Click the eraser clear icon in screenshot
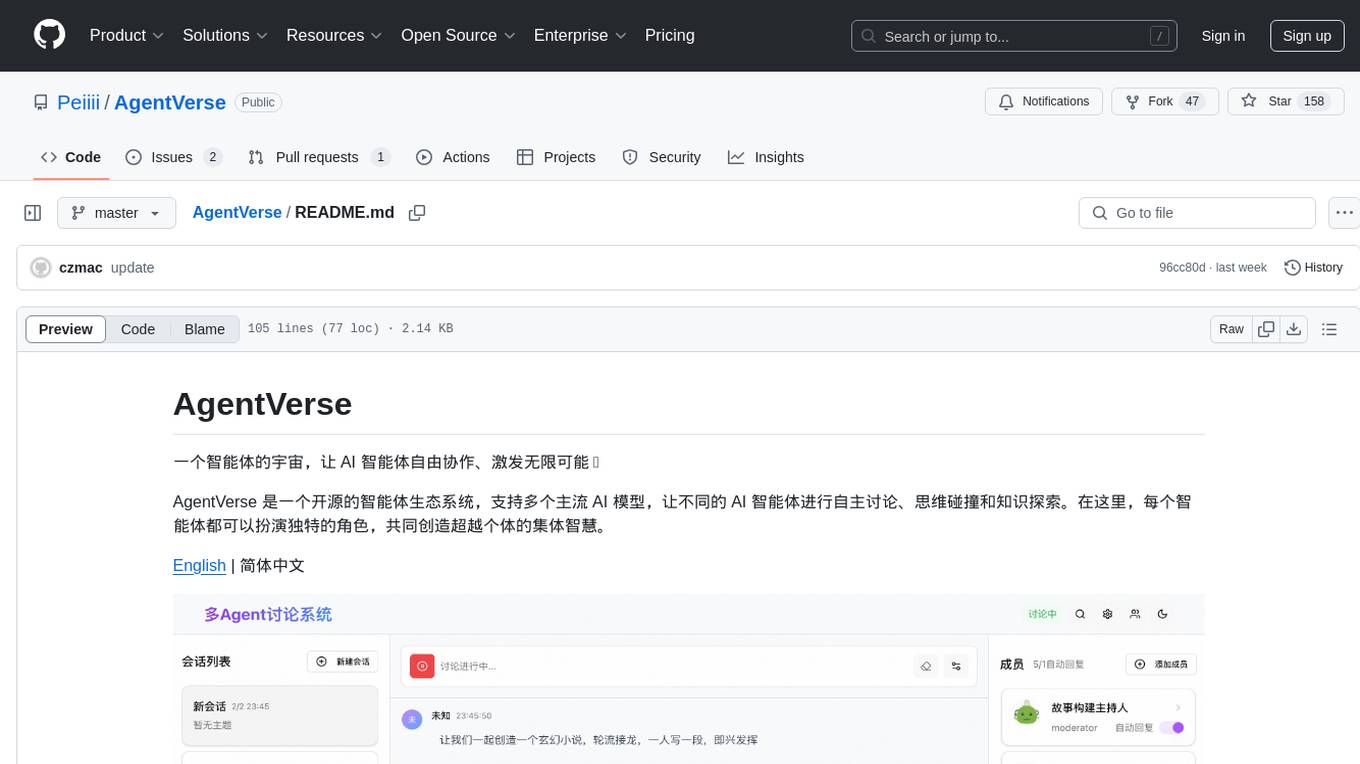 [x=926, y=666]
